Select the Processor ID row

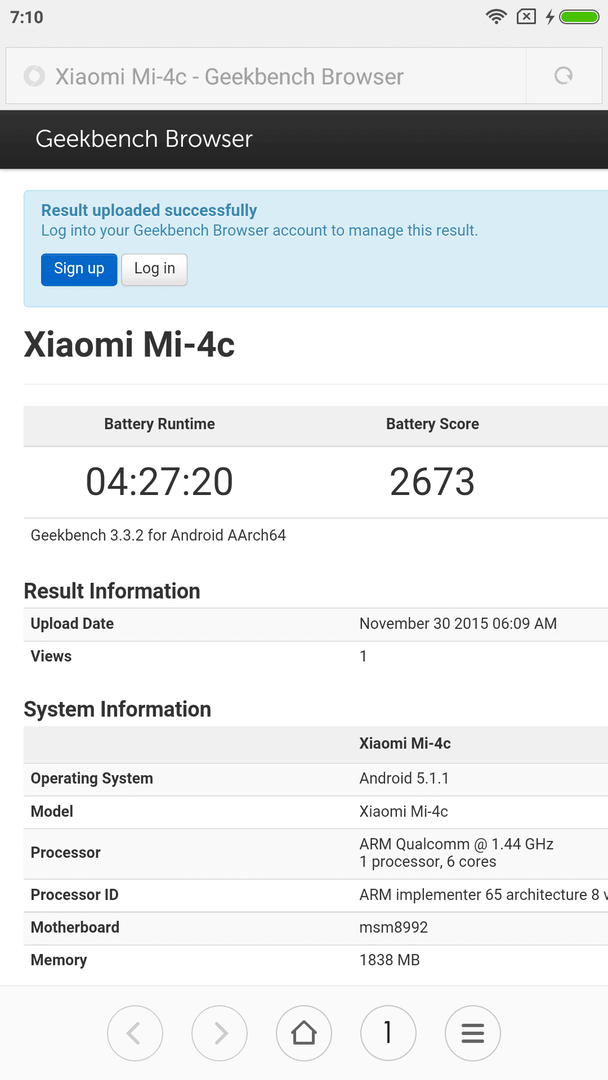click(x=316, y=895)
